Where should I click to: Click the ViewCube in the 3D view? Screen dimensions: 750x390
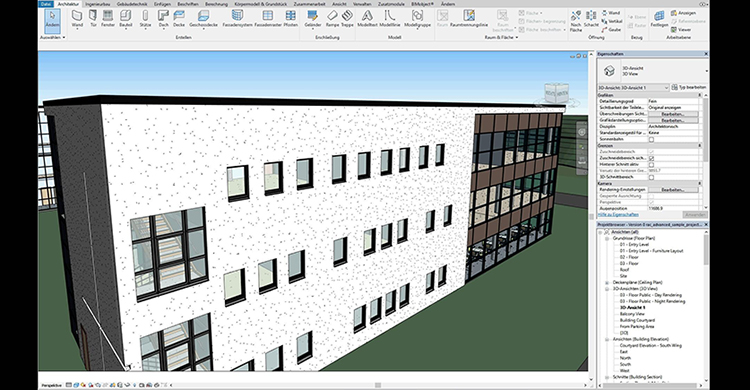coord(556,94)
